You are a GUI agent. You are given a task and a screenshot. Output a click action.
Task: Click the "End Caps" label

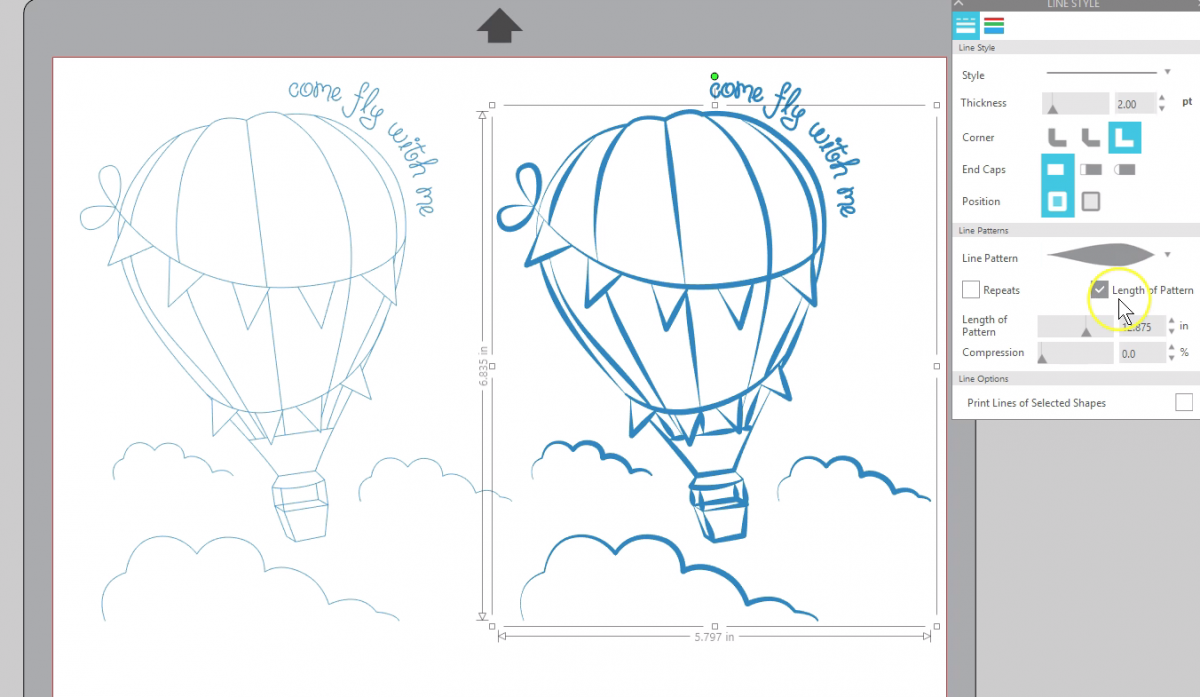point(983,170)
